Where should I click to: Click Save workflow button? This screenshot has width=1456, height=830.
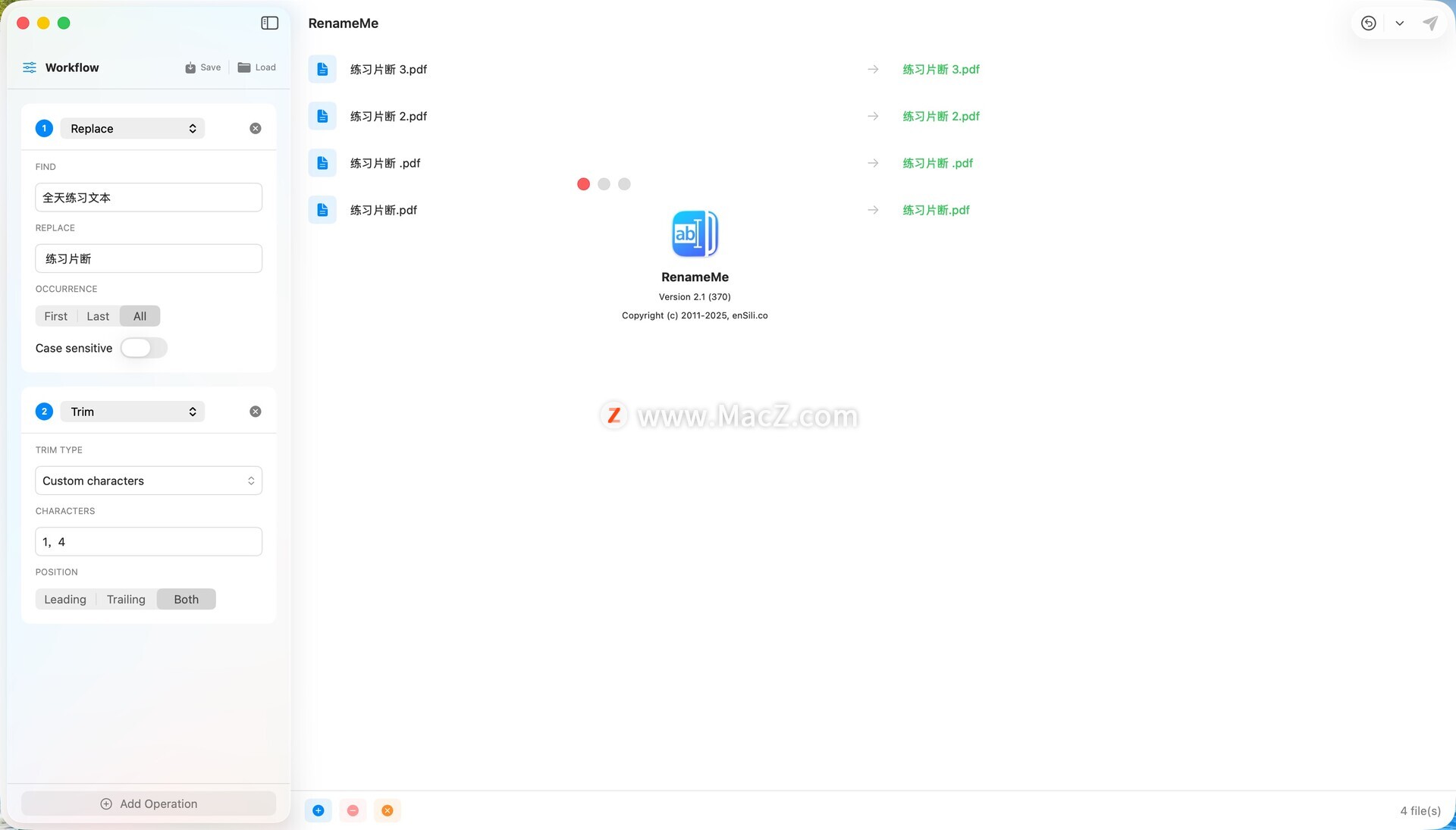coord(202,67)
